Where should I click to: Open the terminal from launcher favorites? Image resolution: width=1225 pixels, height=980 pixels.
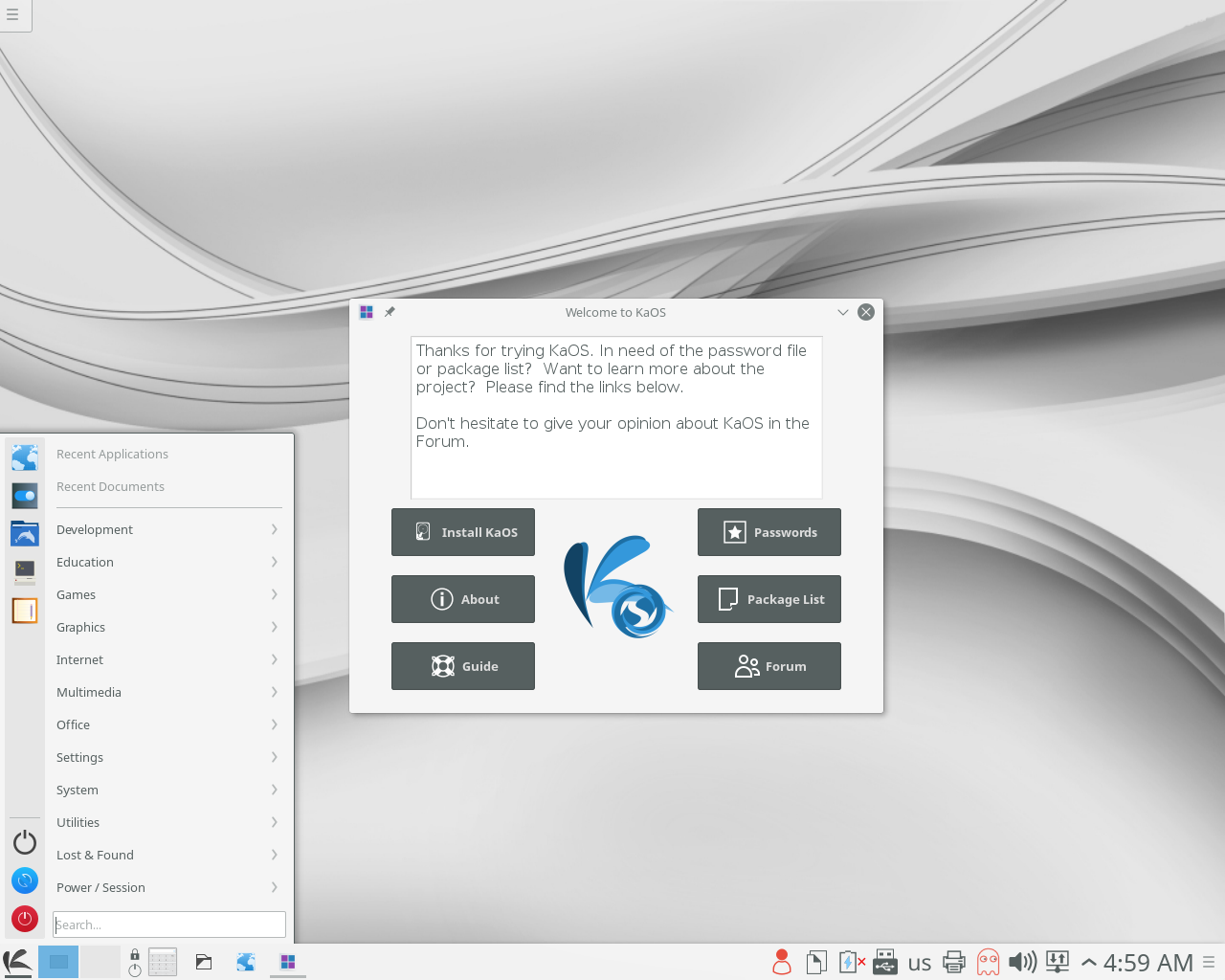(x=25, y=572)
